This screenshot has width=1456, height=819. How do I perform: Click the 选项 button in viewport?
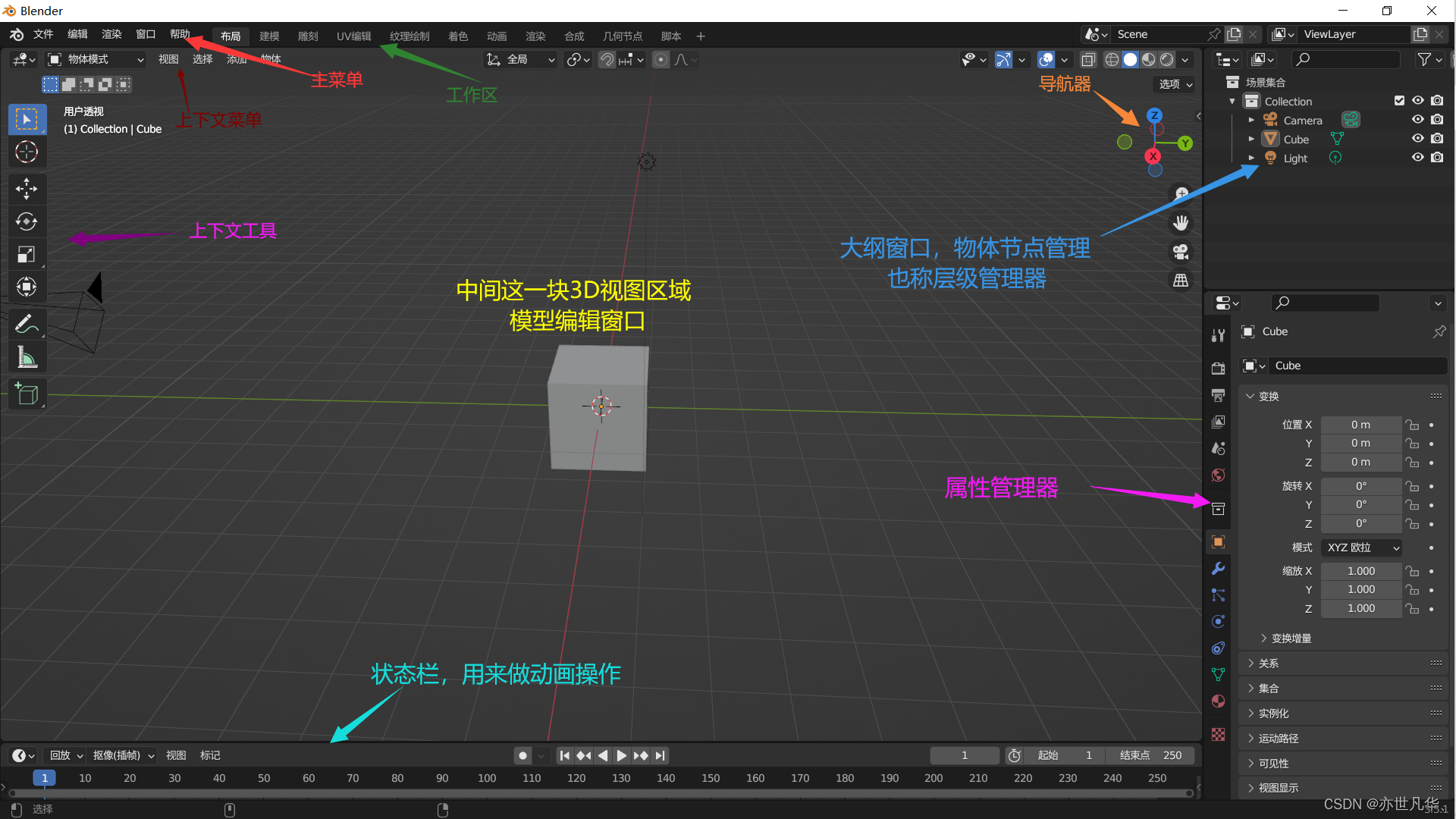coord(1175,84)
